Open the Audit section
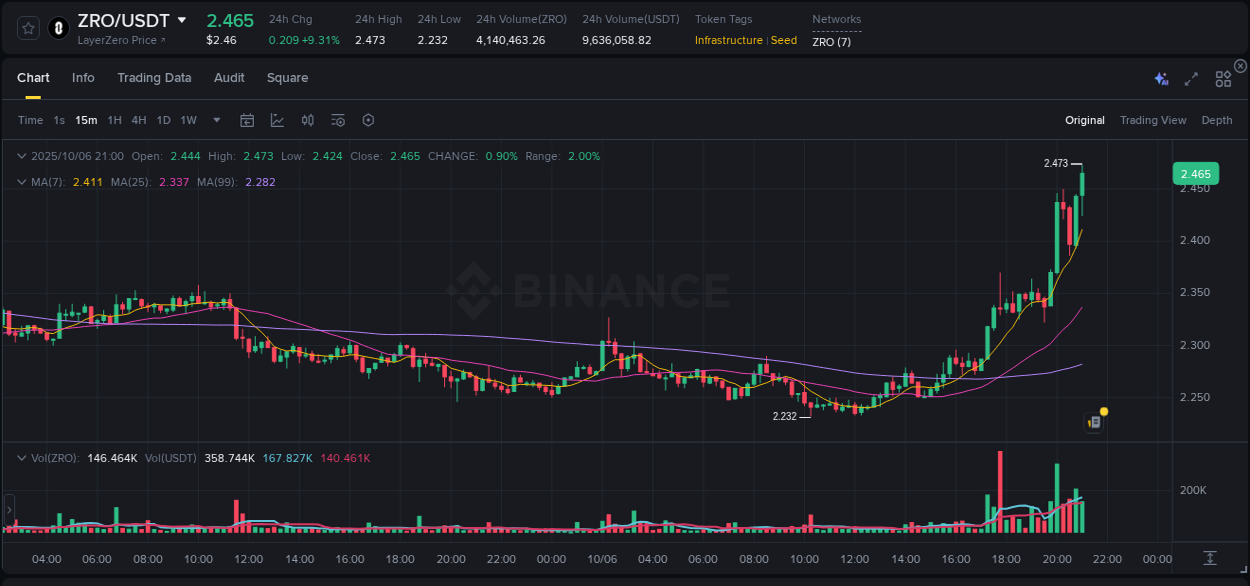Viewport: 1250px width, 586px height. tap(229, 78)
